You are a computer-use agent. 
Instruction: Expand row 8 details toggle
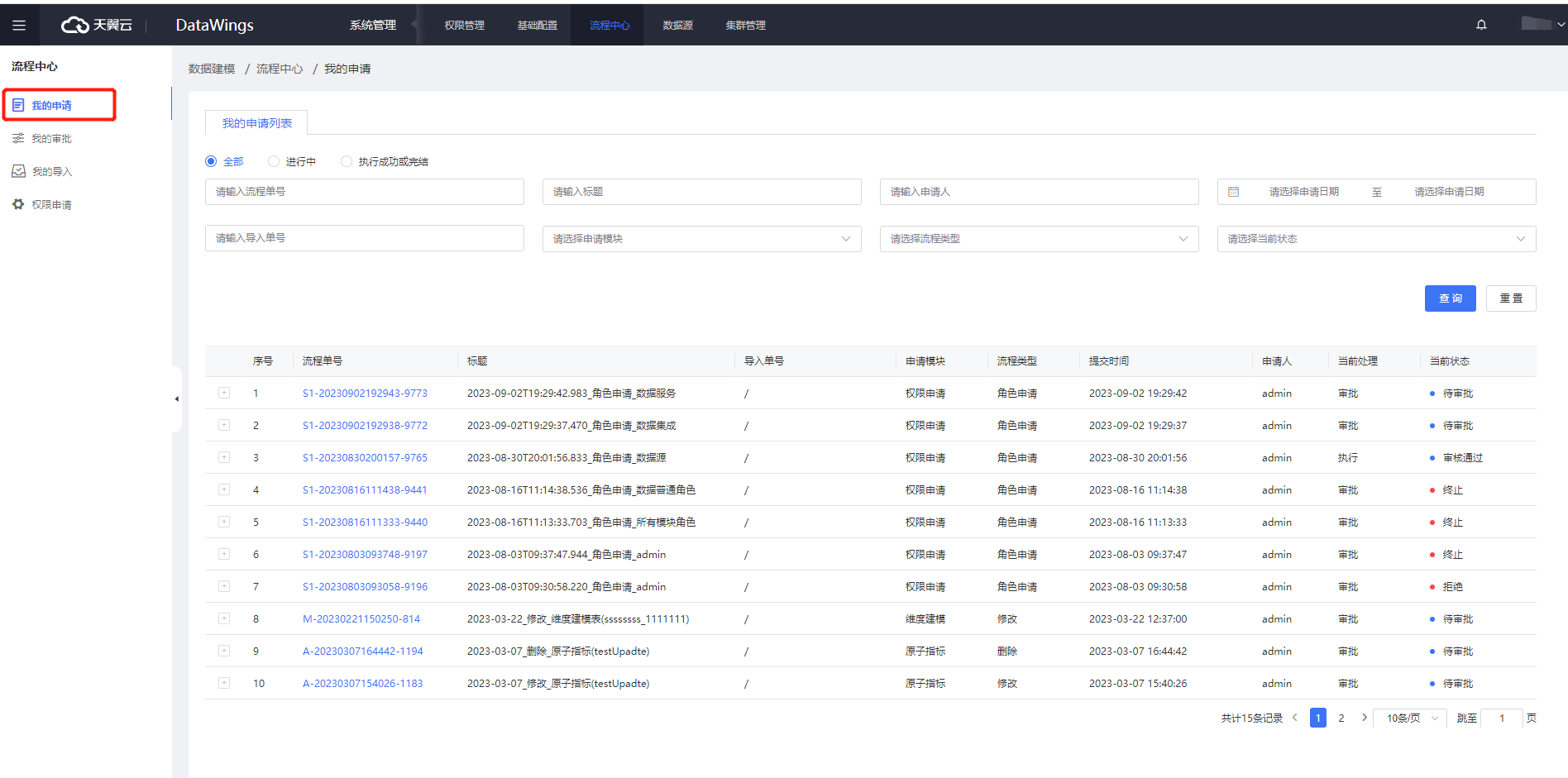(x=224, y=618)
